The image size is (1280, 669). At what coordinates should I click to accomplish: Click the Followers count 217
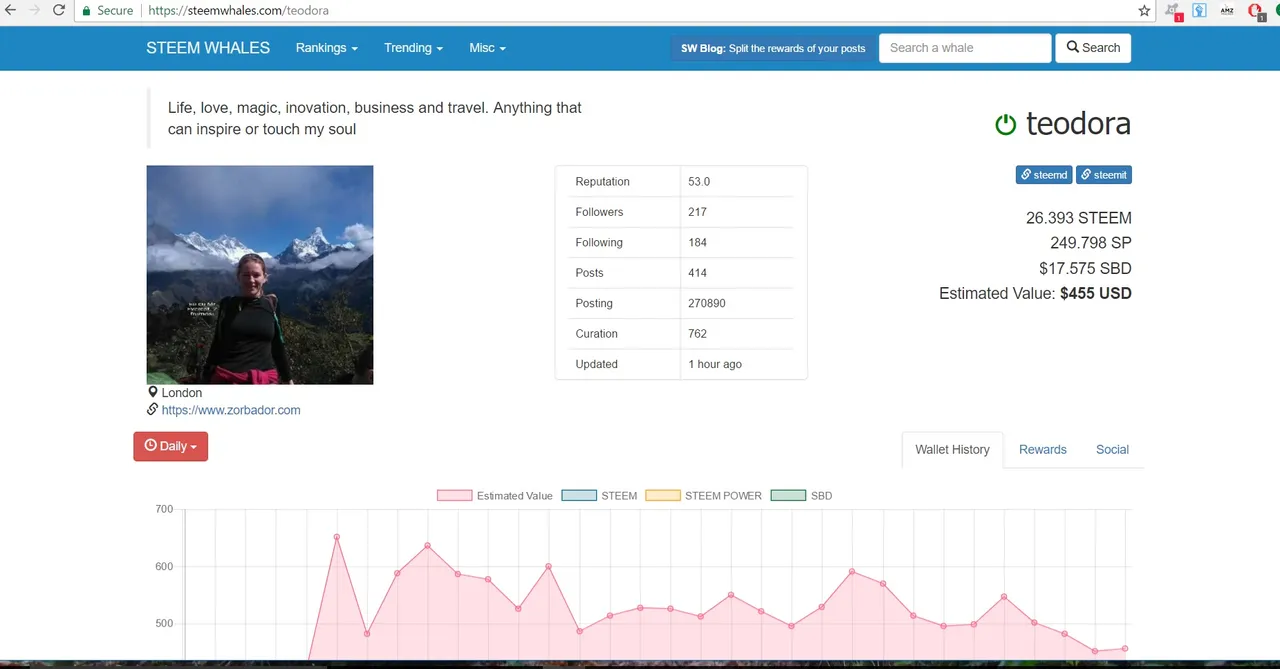[697, 212]
